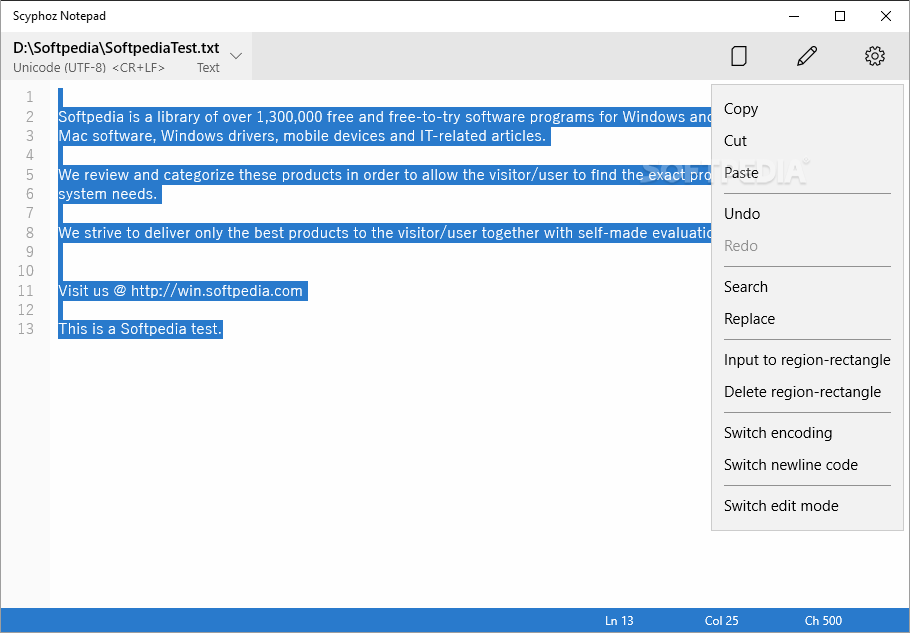Click line number 7 in the gutter

click(x=30, y=213)
